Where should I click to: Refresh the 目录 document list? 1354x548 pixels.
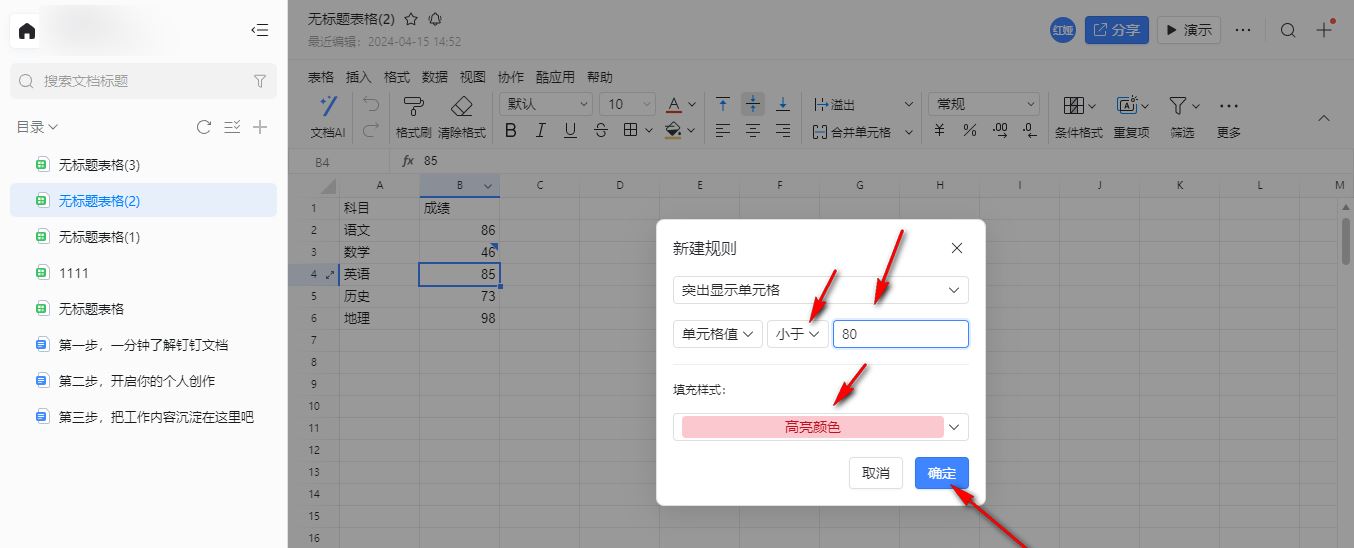pos(204,127)
